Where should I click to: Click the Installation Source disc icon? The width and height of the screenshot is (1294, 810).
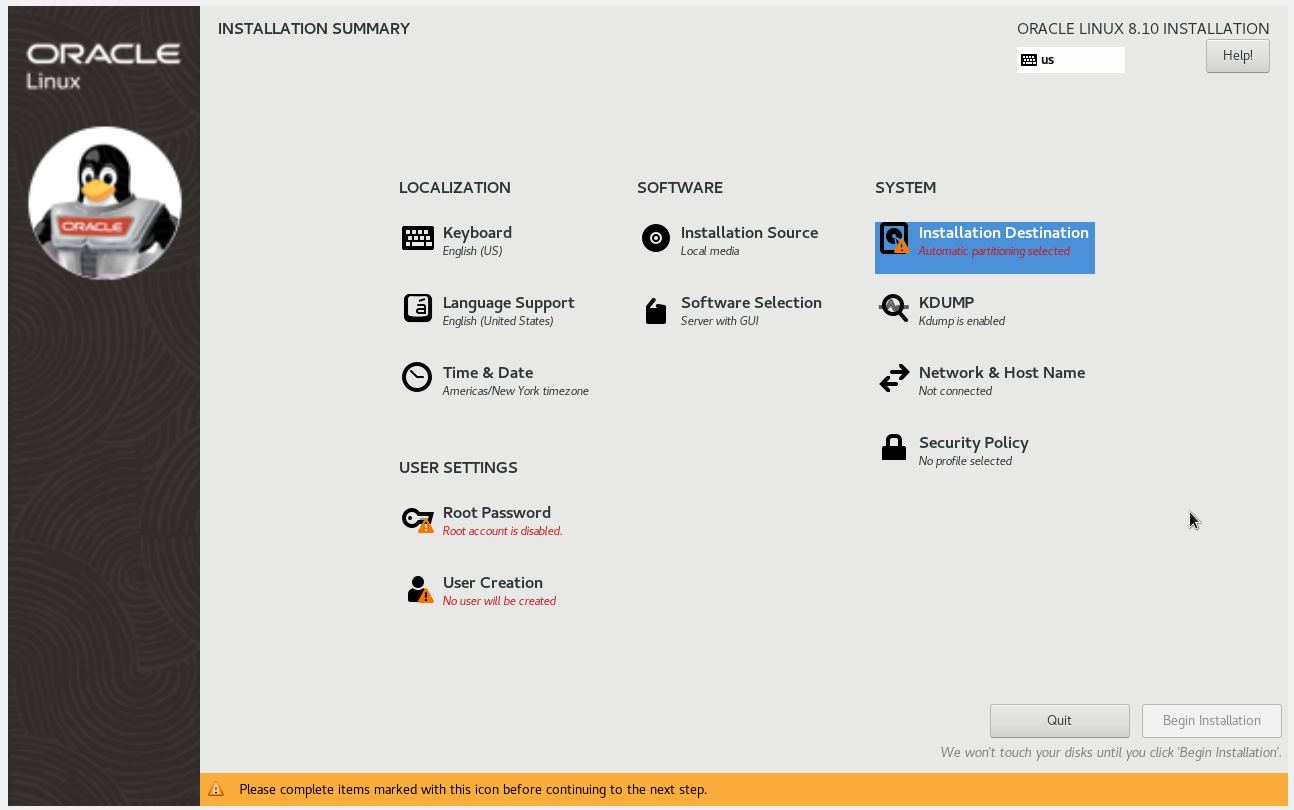(656, 238)
